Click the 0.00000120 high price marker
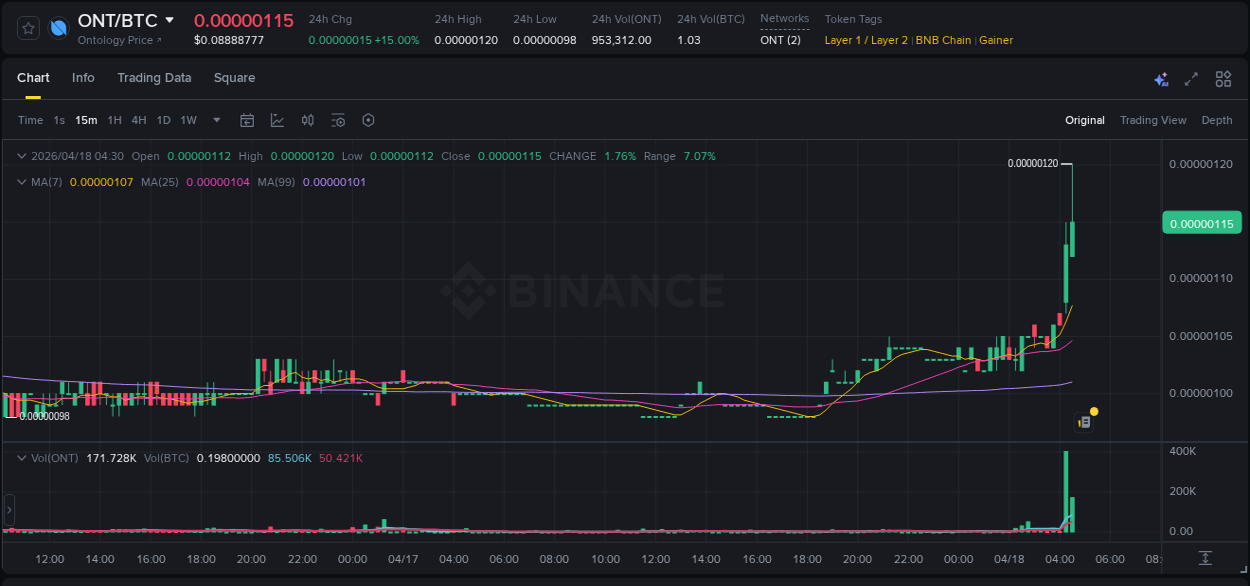 1033,163
